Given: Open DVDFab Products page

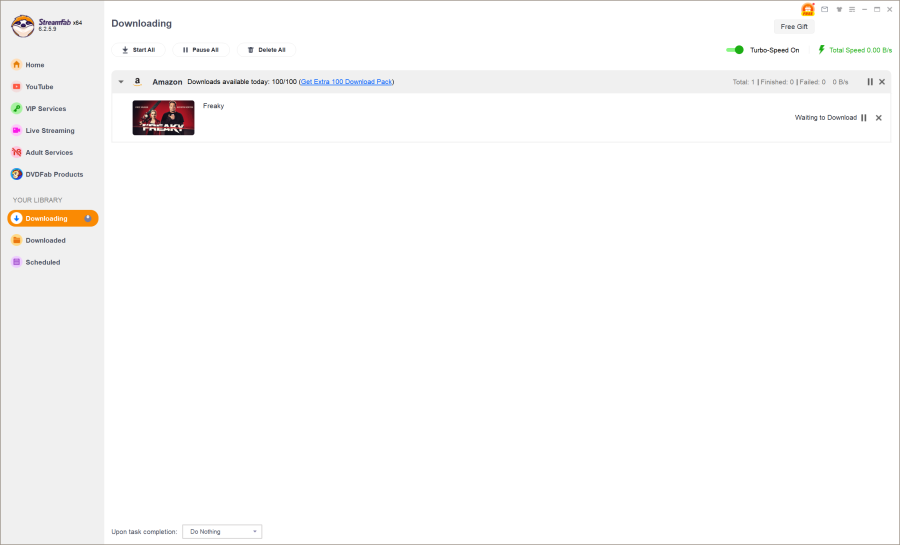Looking at the screenshot, I should click(47, 174).
